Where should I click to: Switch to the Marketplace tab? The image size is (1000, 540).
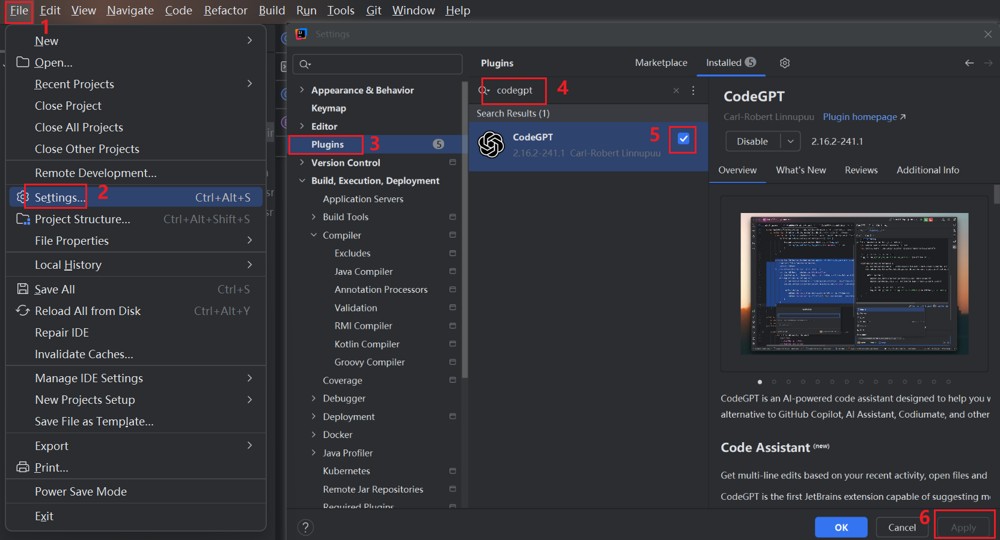661,62
